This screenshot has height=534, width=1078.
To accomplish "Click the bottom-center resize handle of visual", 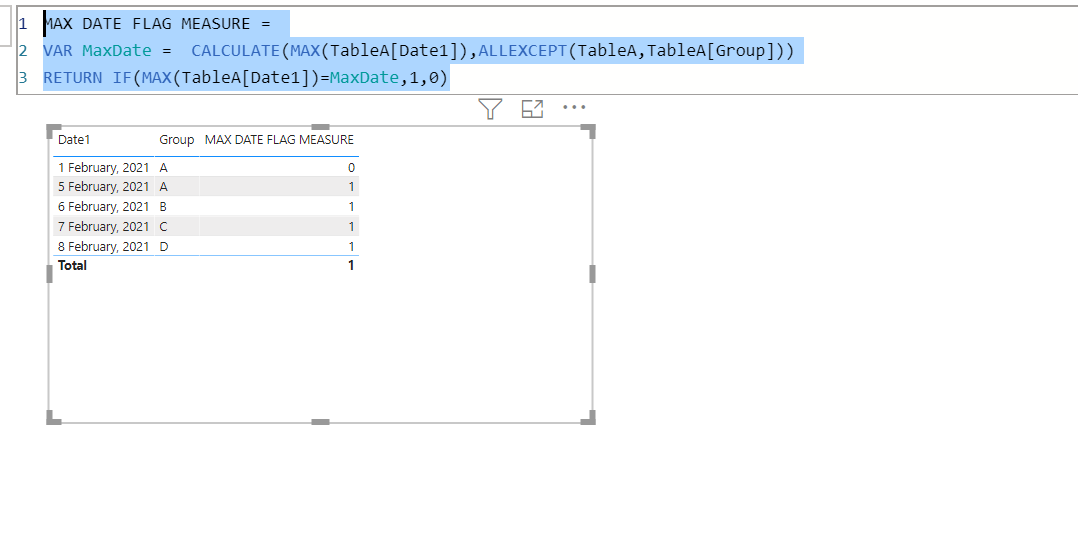I will pyautogui.click(x=320, y=421).
